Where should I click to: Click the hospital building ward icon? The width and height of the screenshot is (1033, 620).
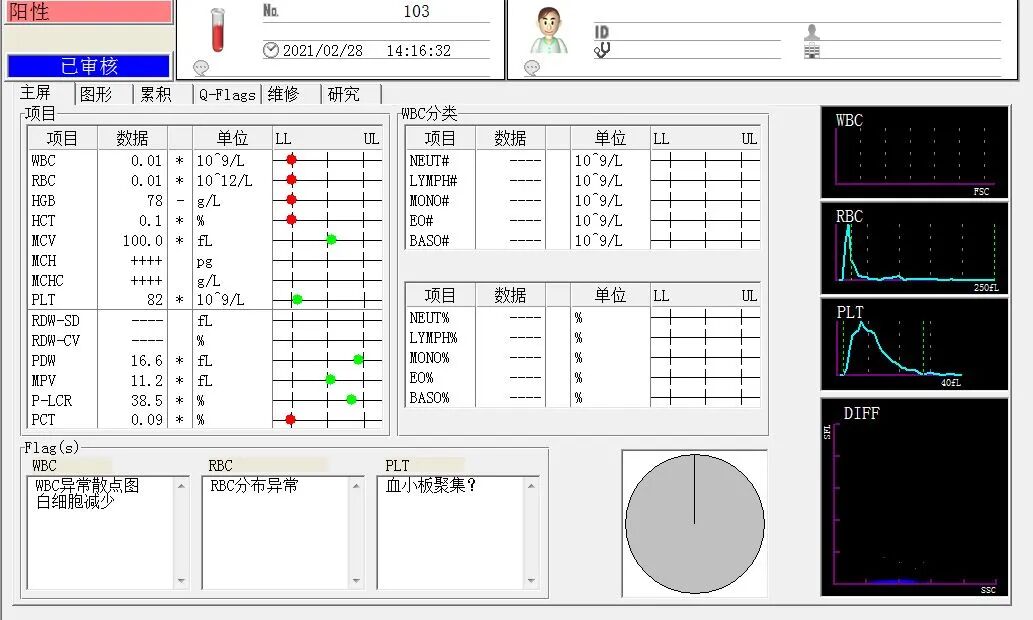[x=812, y=51]
